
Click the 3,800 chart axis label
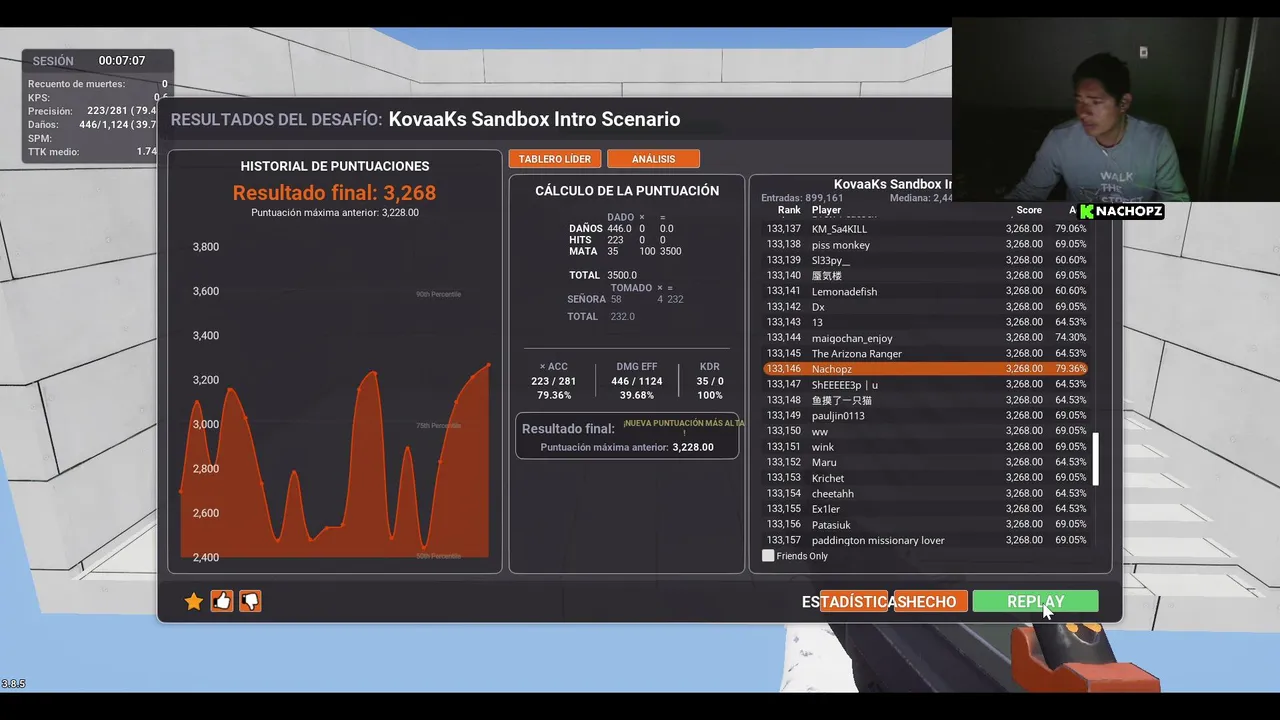click(x=206, y=247)
